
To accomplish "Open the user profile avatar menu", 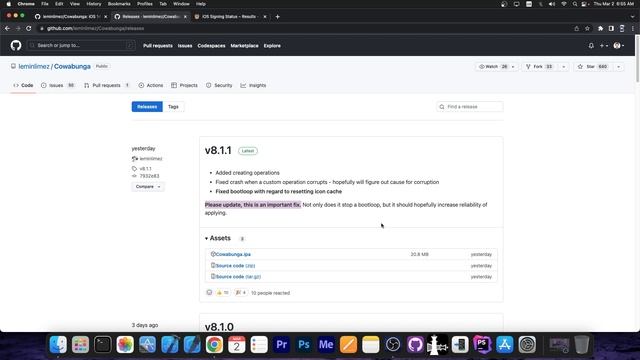I will click(618, 46).
